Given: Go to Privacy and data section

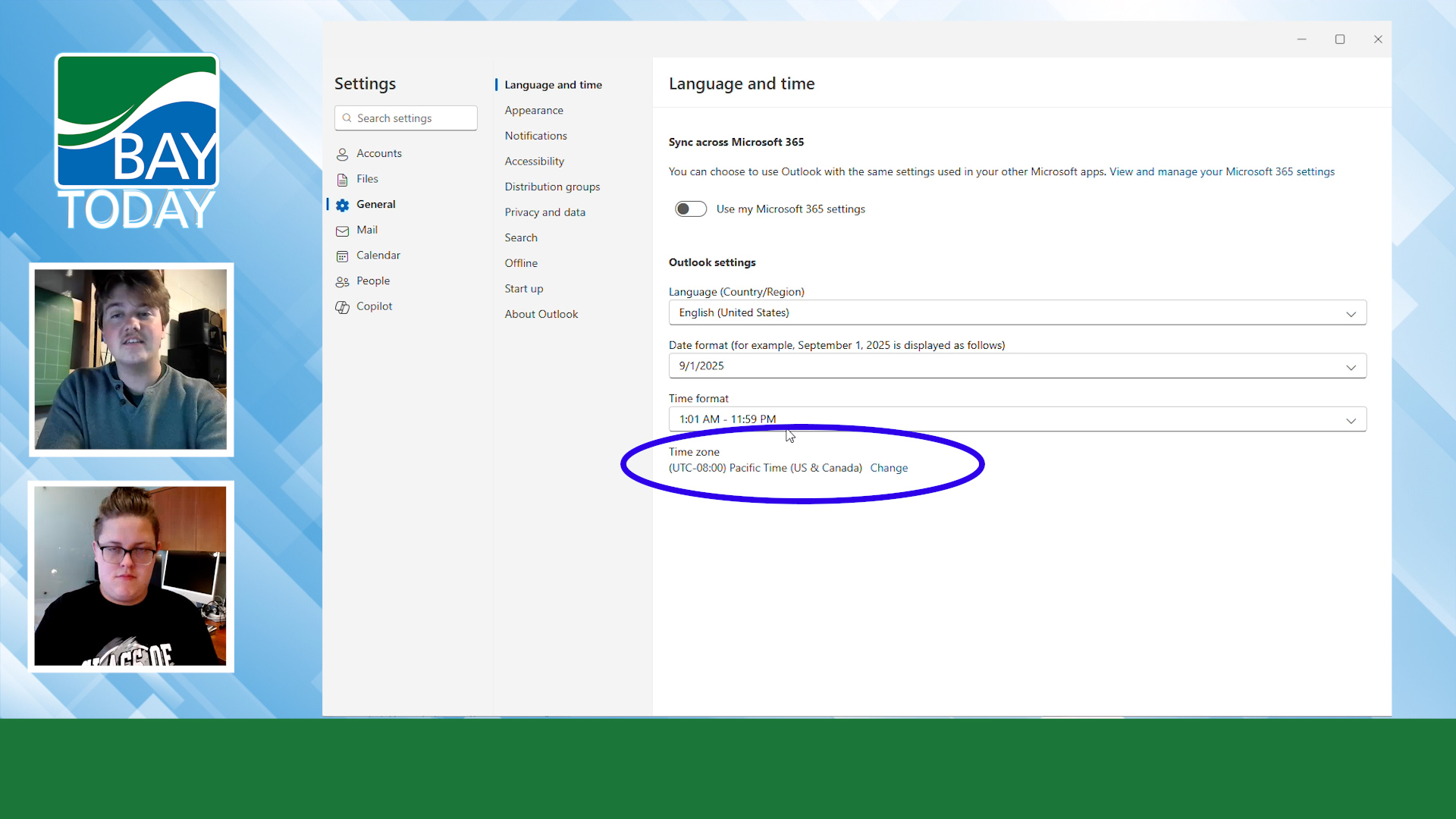Looking at the screenshot, I should [x=544, y=212].
